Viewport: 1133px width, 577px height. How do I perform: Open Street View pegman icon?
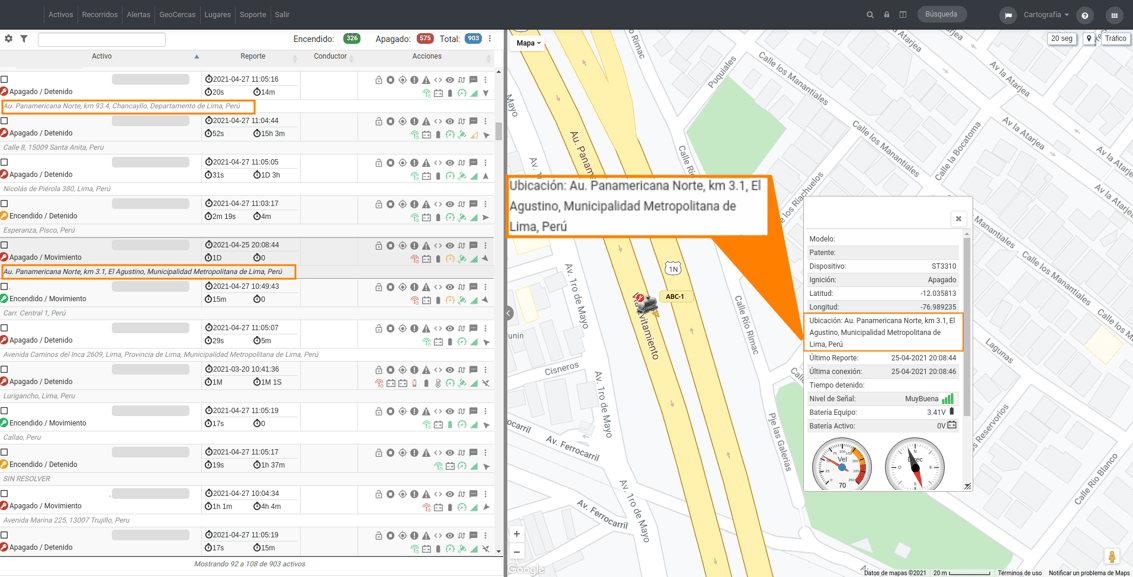pos(1111,557)
